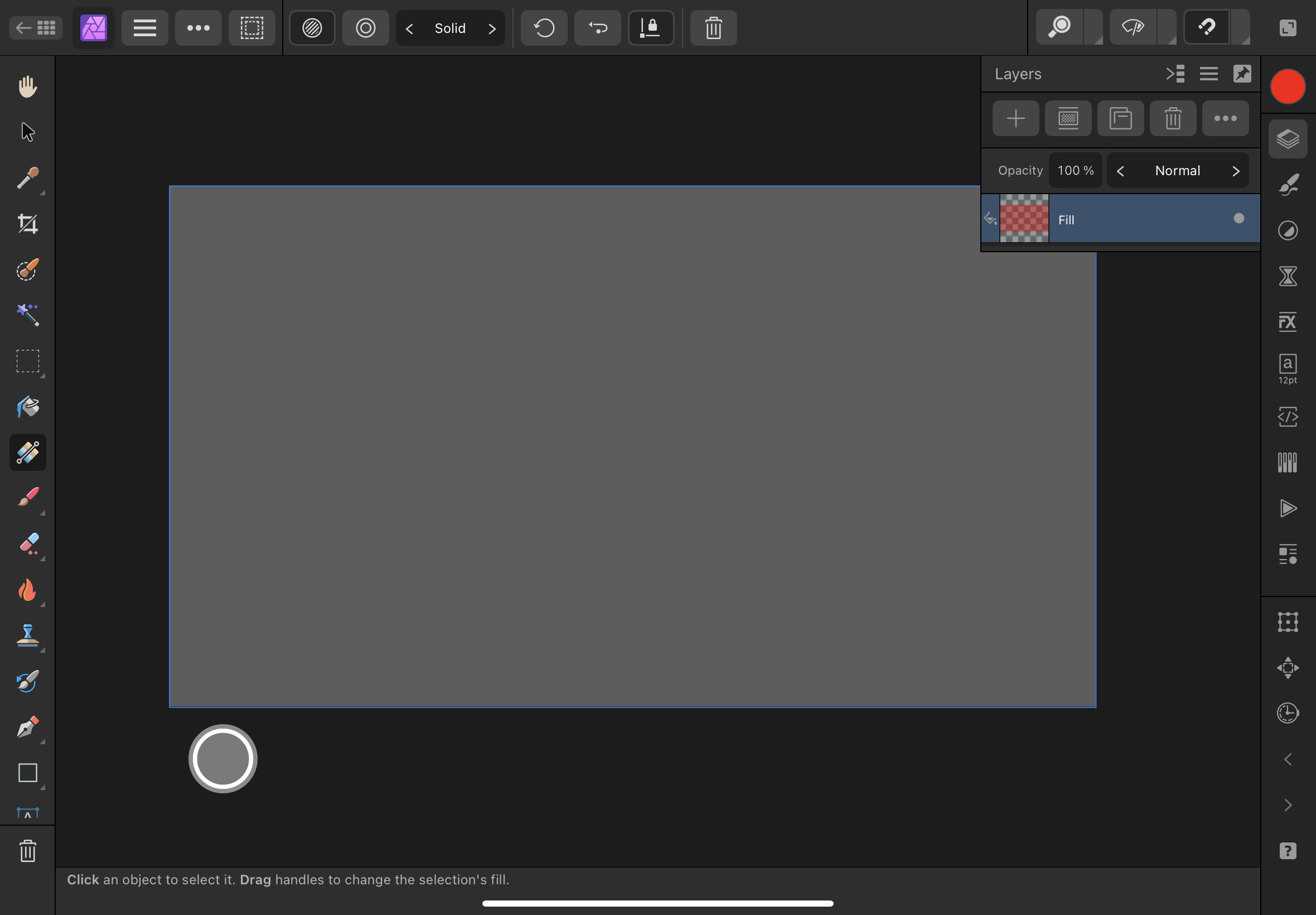
Task: Click the red colour swatch circle
Action: point(1288,86)
